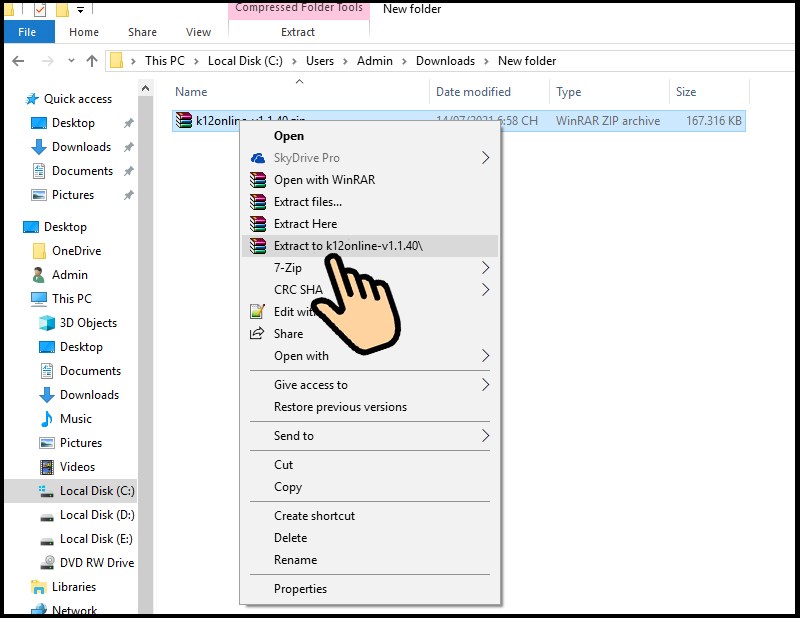Expand the 7-Zip submenu arrow
Screen dimensions: 800x618
486,268
